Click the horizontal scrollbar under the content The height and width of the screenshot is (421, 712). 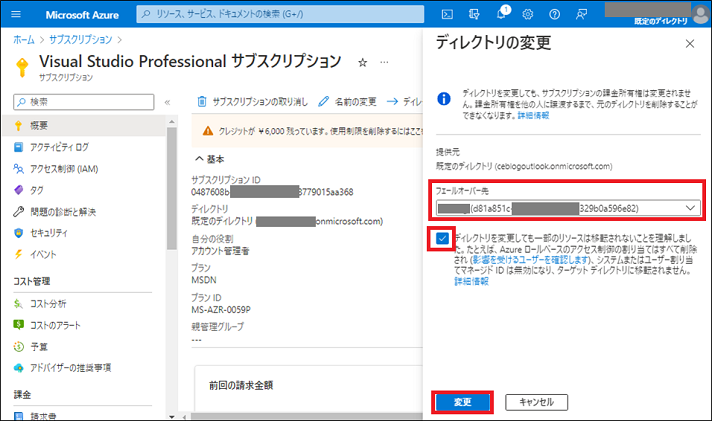click(307, 416)
